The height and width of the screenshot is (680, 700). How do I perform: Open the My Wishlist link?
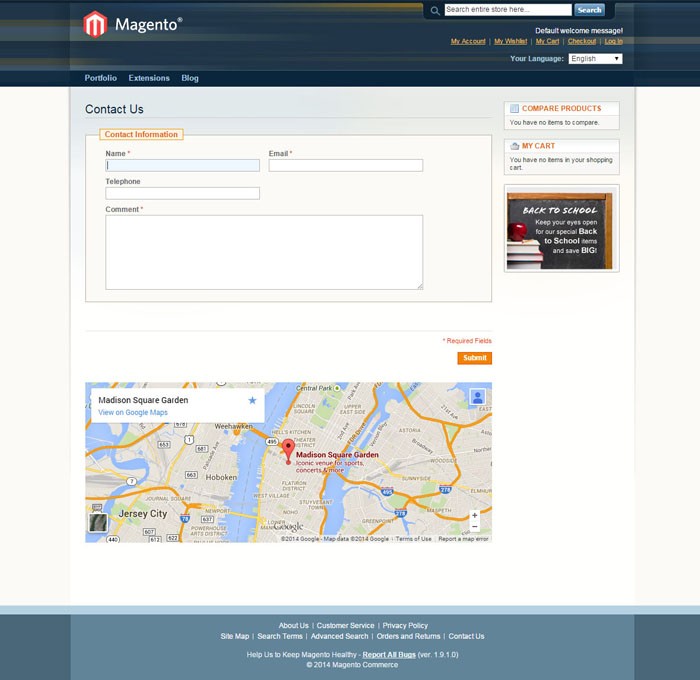[510, 41]
